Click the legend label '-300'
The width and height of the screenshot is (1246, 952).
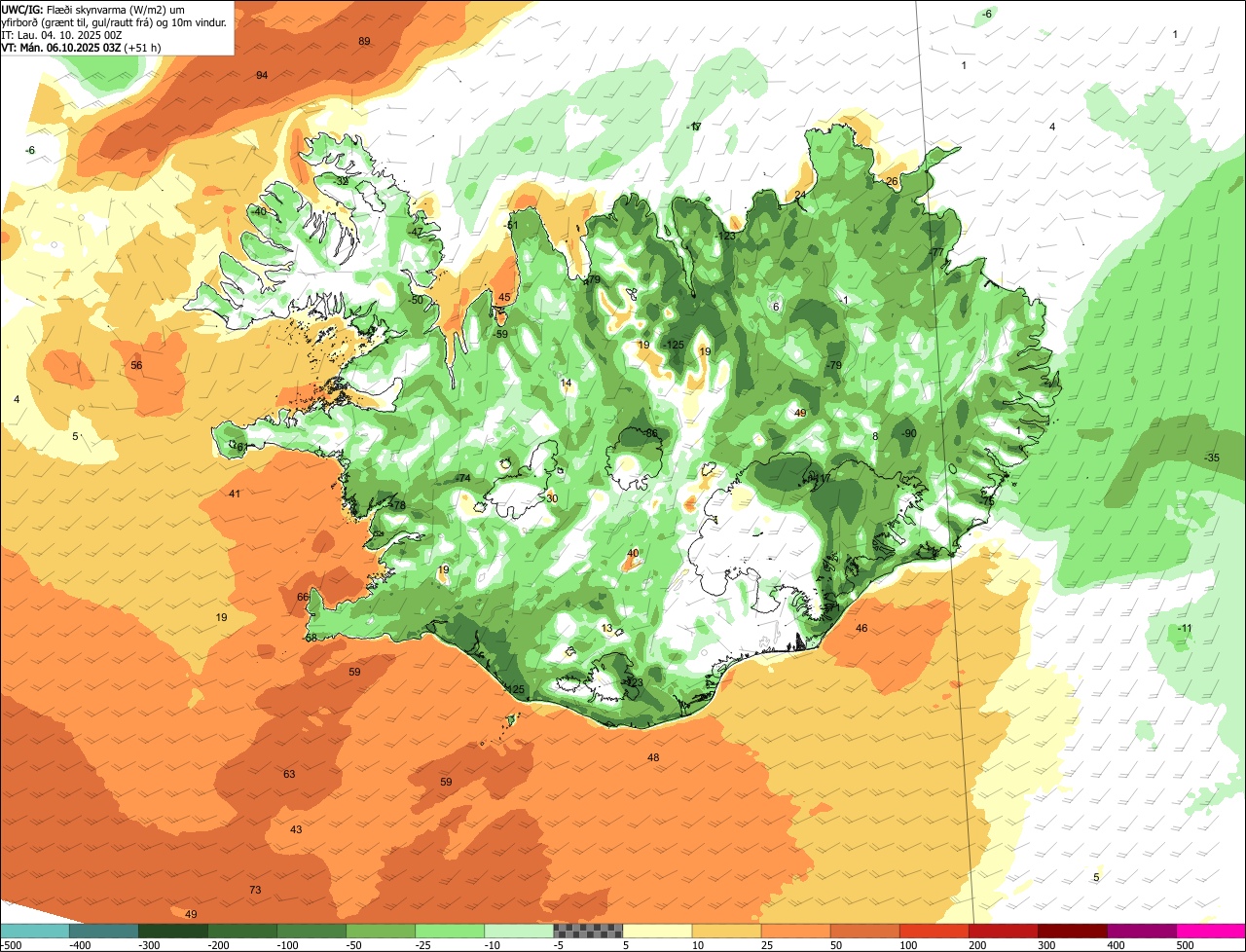click(150, 944)
